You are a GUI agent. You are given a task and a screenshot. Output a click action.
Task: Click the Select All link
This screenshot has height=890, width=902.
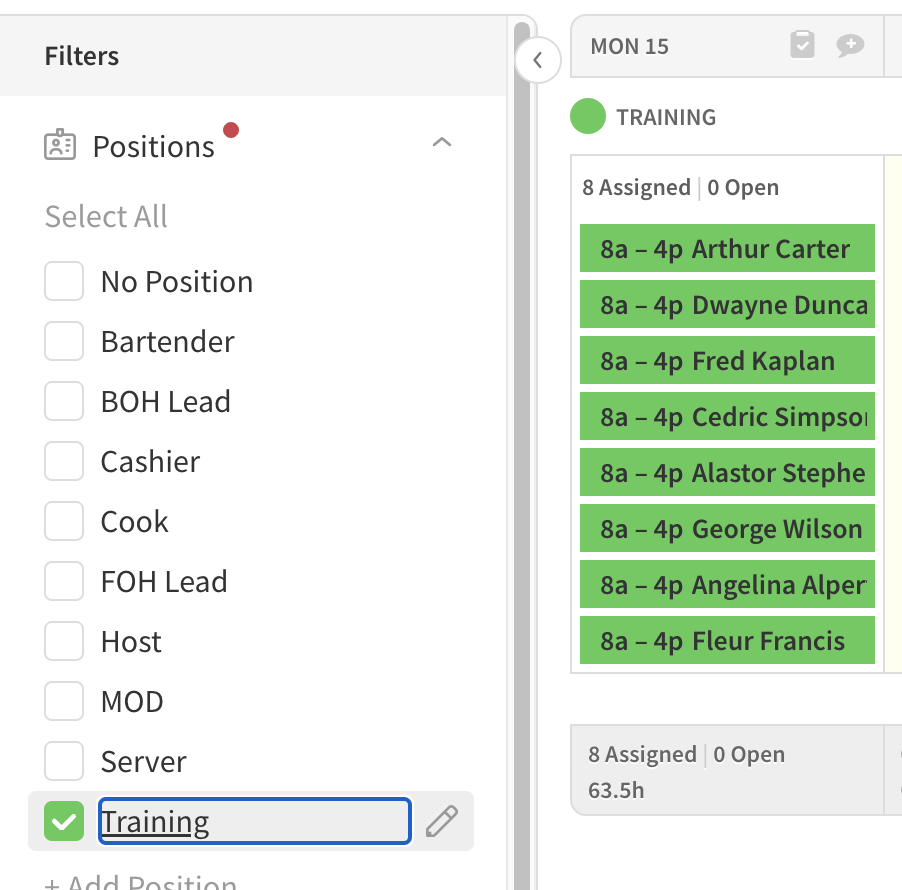[x=106, y=217]
